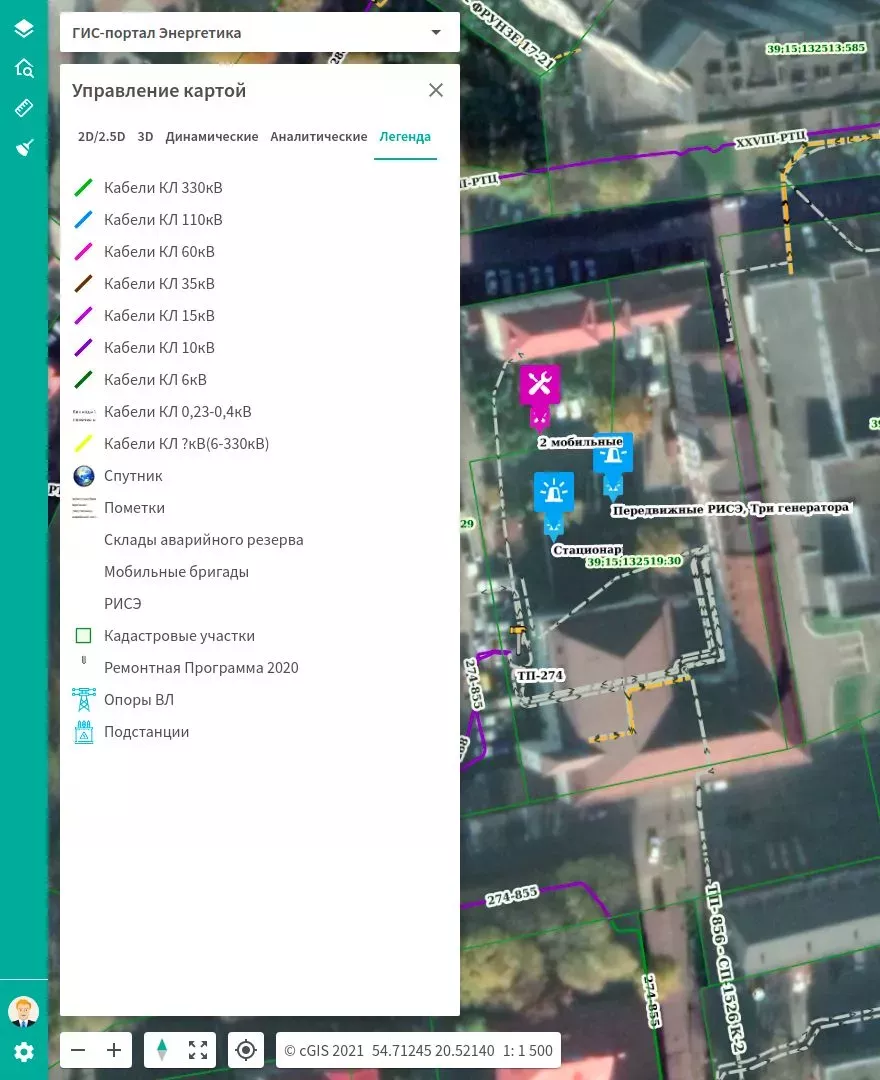This screenshot has width=880, height=1080.
Task: Open the map fullscreen expander control
Action: [197, 1050]
